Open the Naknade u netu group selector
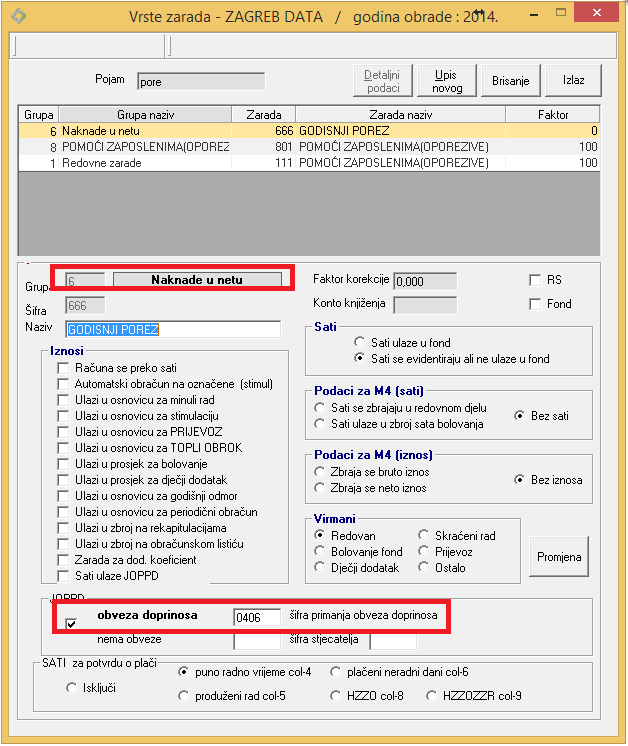The height and width of the screenshot is (746, 628). click(x=197, y=280)
